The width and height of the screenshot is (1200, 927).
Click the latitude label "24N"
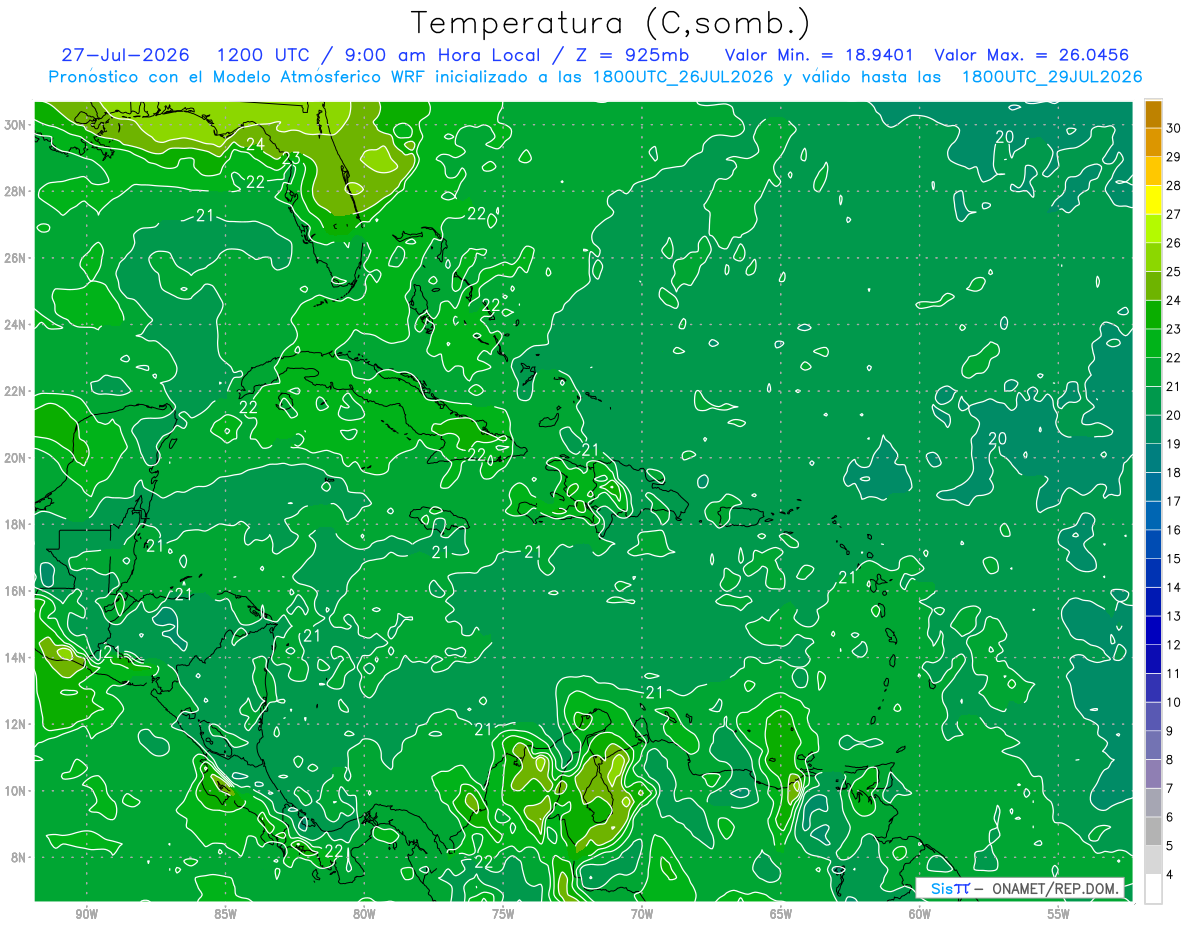(x=17, y=325)
